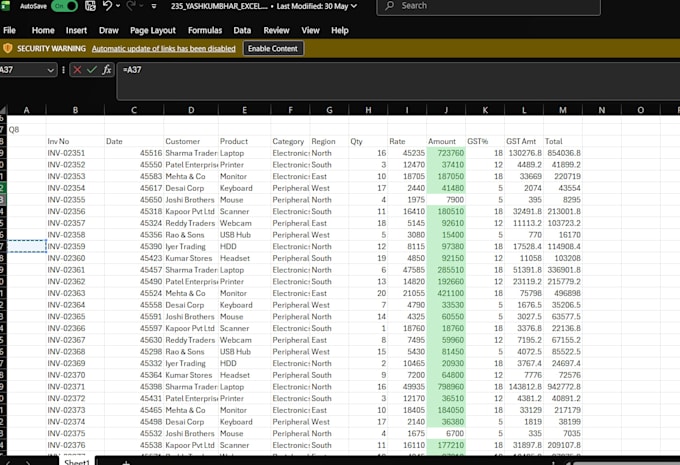This screenshot has width=680, height=465.
Task: Select column C header
Action: click(x=134, y=110)
